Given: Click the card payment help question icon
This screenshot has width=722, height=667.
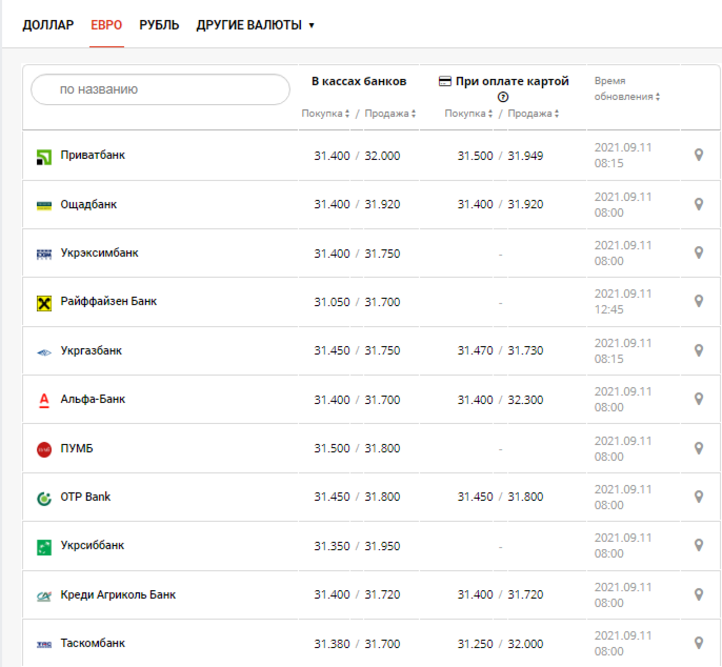Looking at the screenshot, I should click(503, 97).
